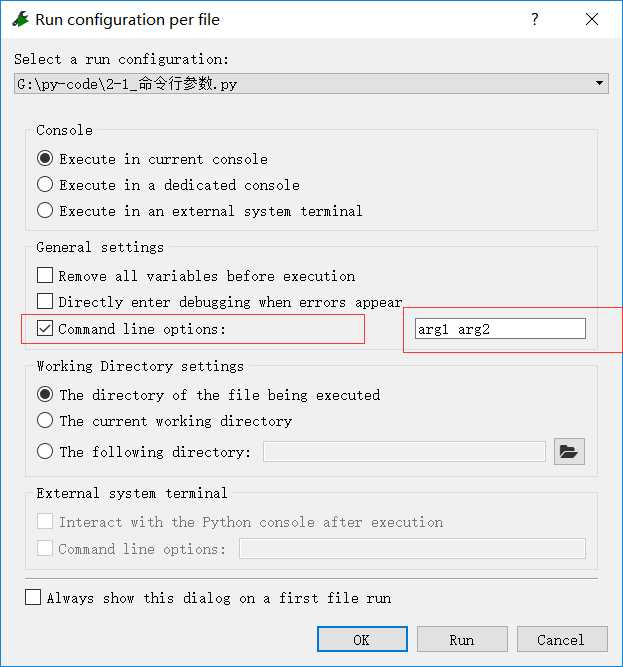Screen dimensions: 623x667
Task: Uncheck Command line options checkbox
Action: point(45,328)
